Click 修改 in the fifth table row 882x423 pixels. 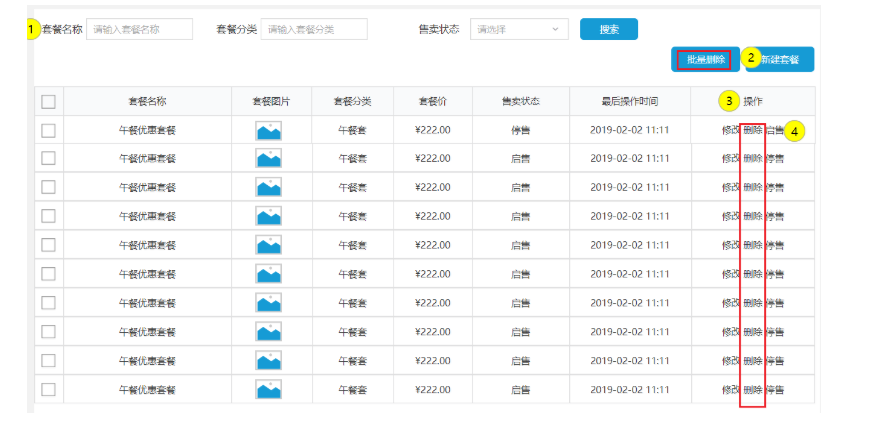(731, 245)
